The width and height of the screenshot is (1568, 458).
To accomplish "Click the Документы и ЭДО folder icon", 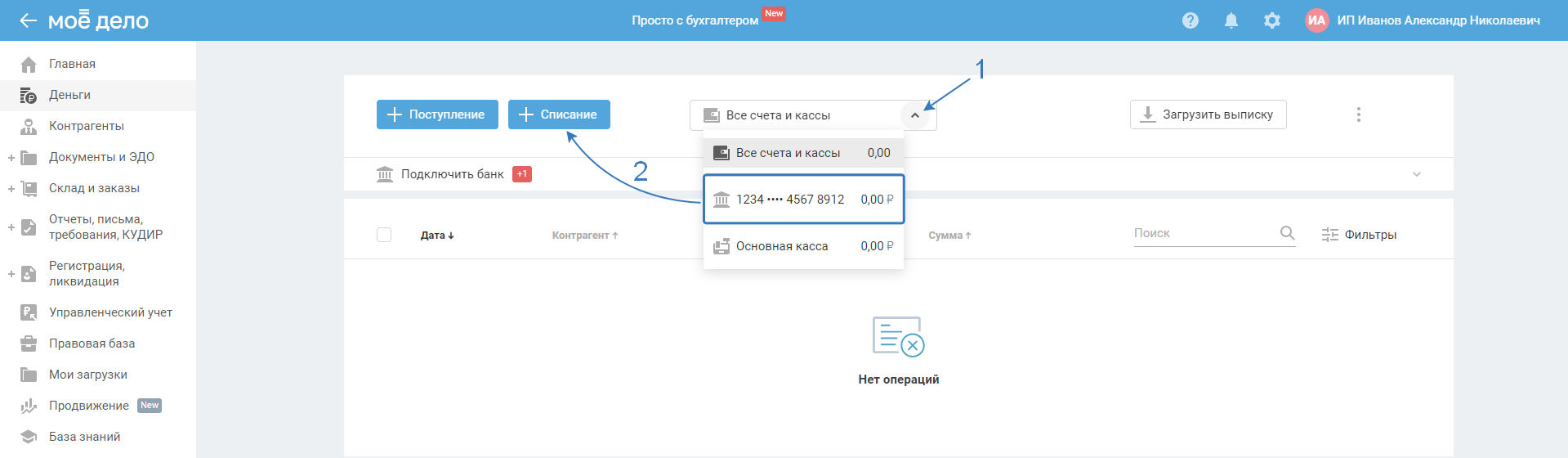I will [x=29, y=157].
